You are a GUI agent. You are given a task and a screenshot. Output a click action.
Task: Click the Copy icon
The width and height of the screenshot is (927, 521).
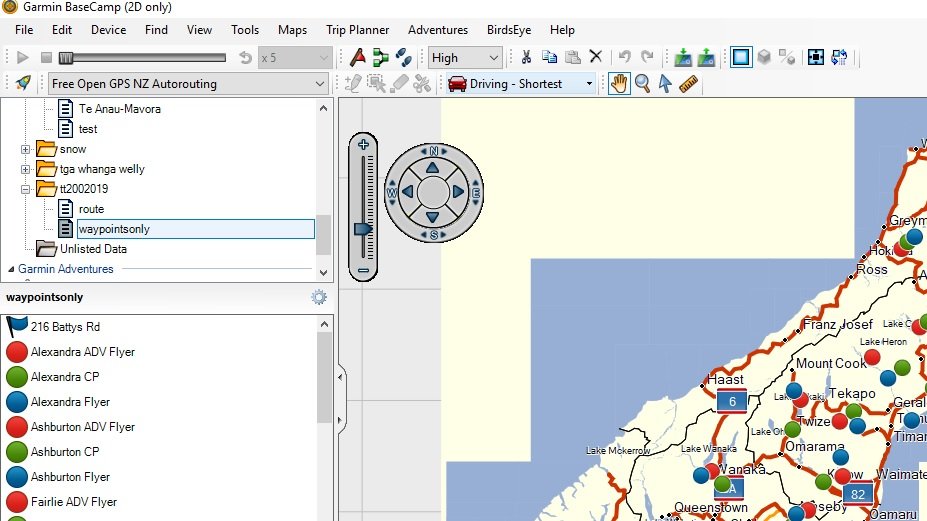tap(549, 57)
